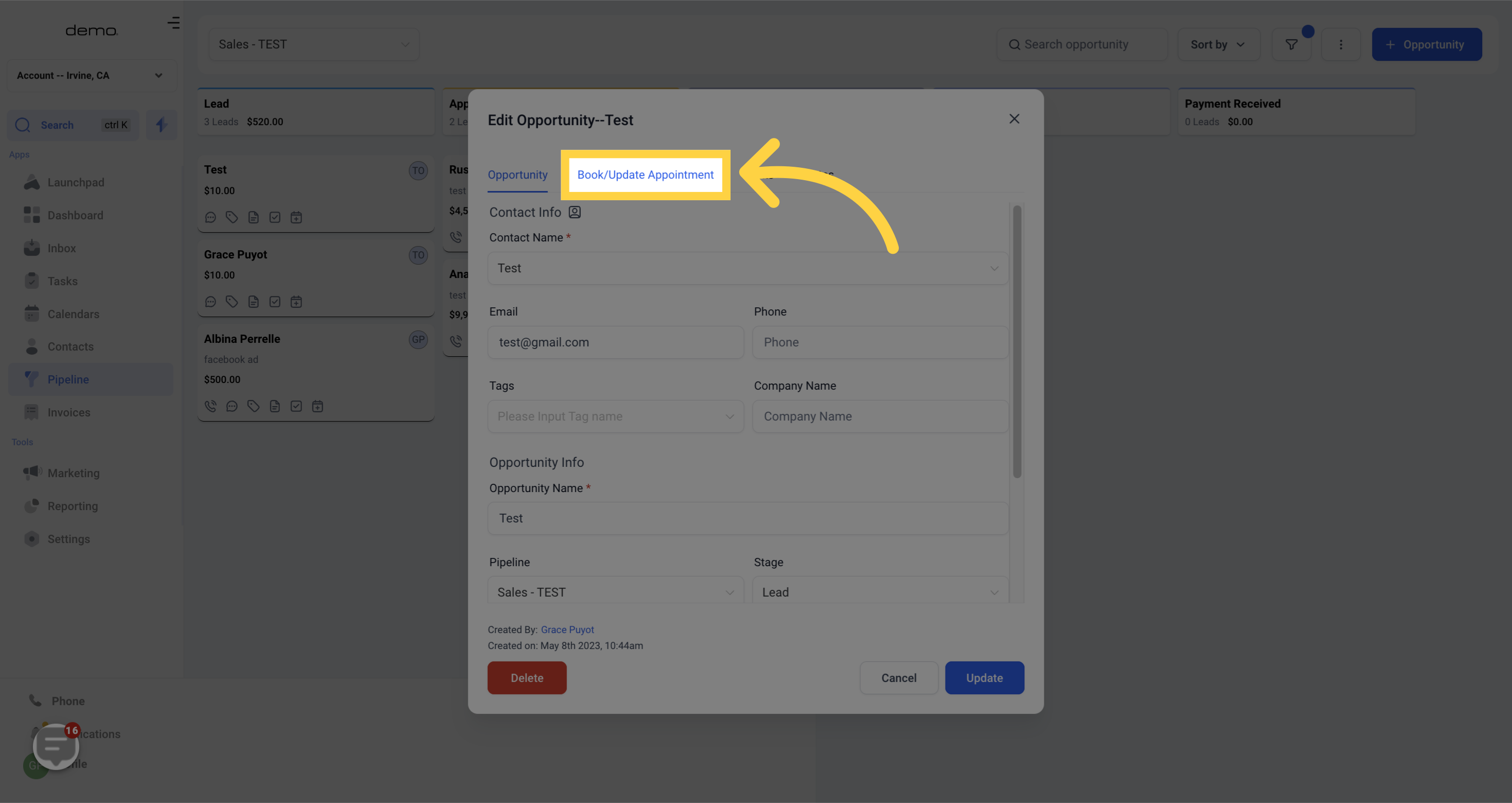Open notes icon on Test card

254,217
